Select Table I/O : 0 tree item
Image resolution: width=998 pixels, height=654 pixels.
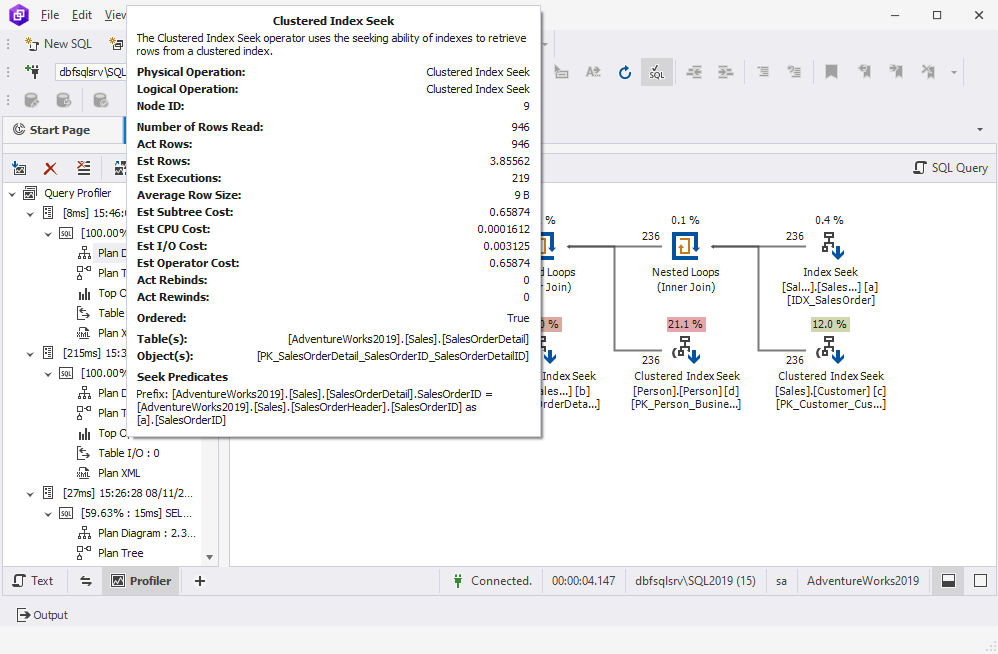click(x=119, y=453)
